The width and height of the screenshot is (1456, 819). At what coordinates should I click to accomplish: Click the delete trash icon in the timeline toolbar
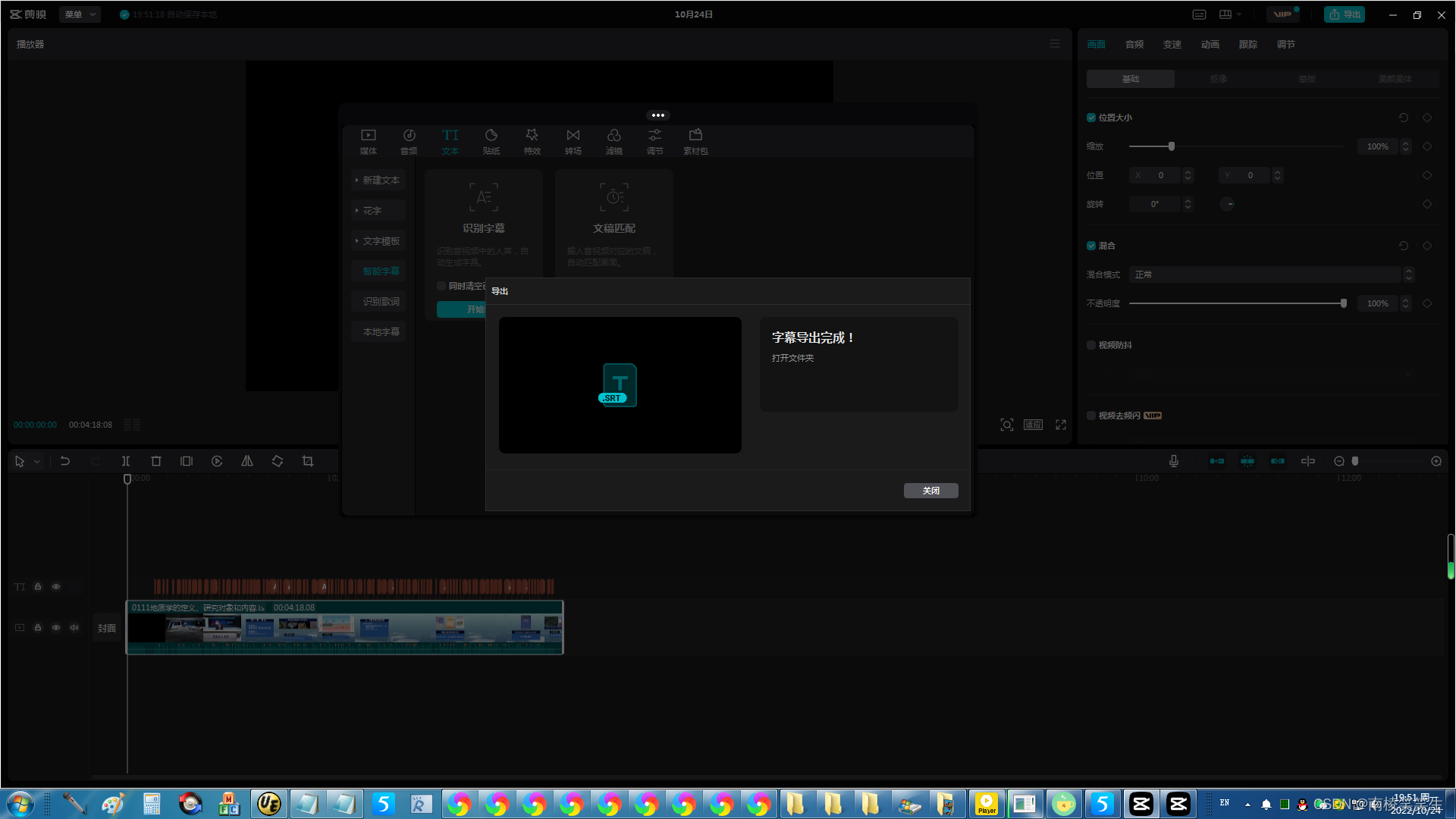[x=156, y=461]
